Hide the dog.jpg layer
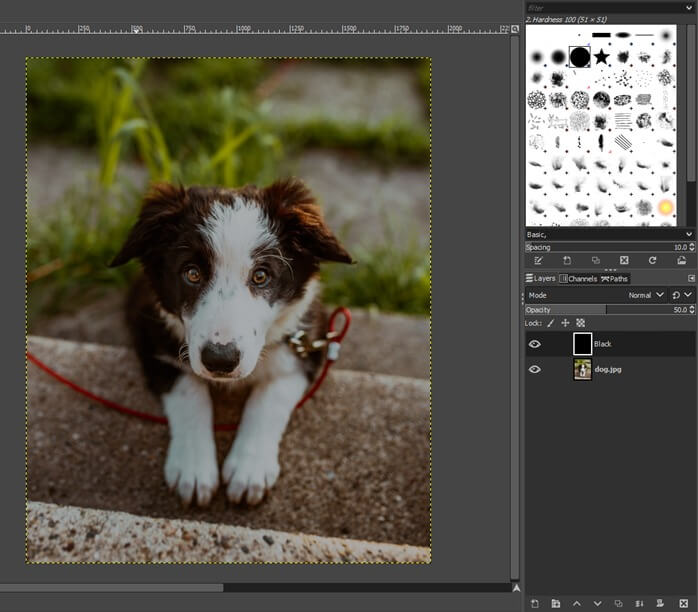Viewport: 698px width, 612px height. tap(535, 369)
